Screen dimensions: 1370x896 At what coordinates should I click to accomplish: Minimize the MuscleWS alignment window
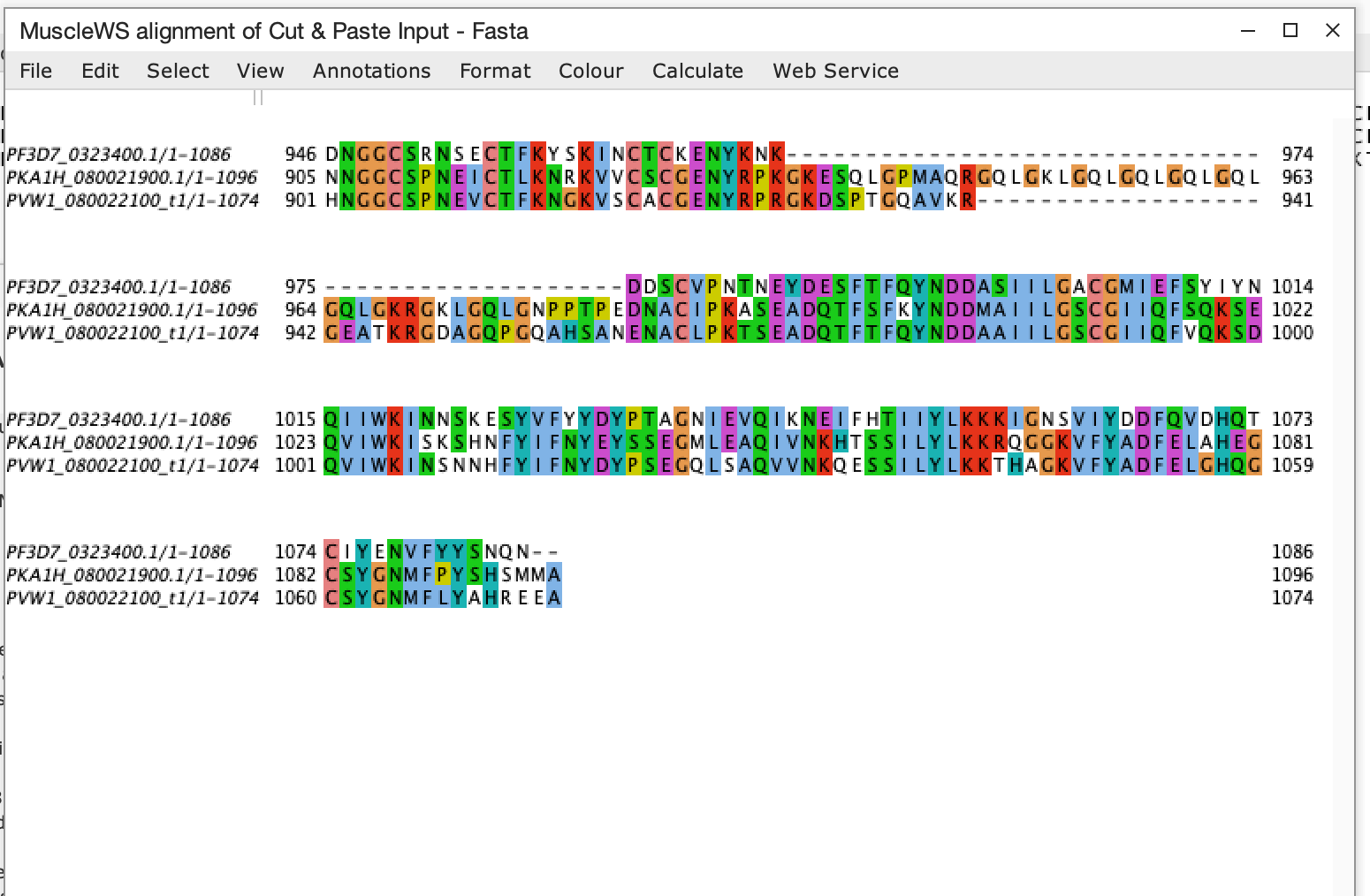point(1248,31)
